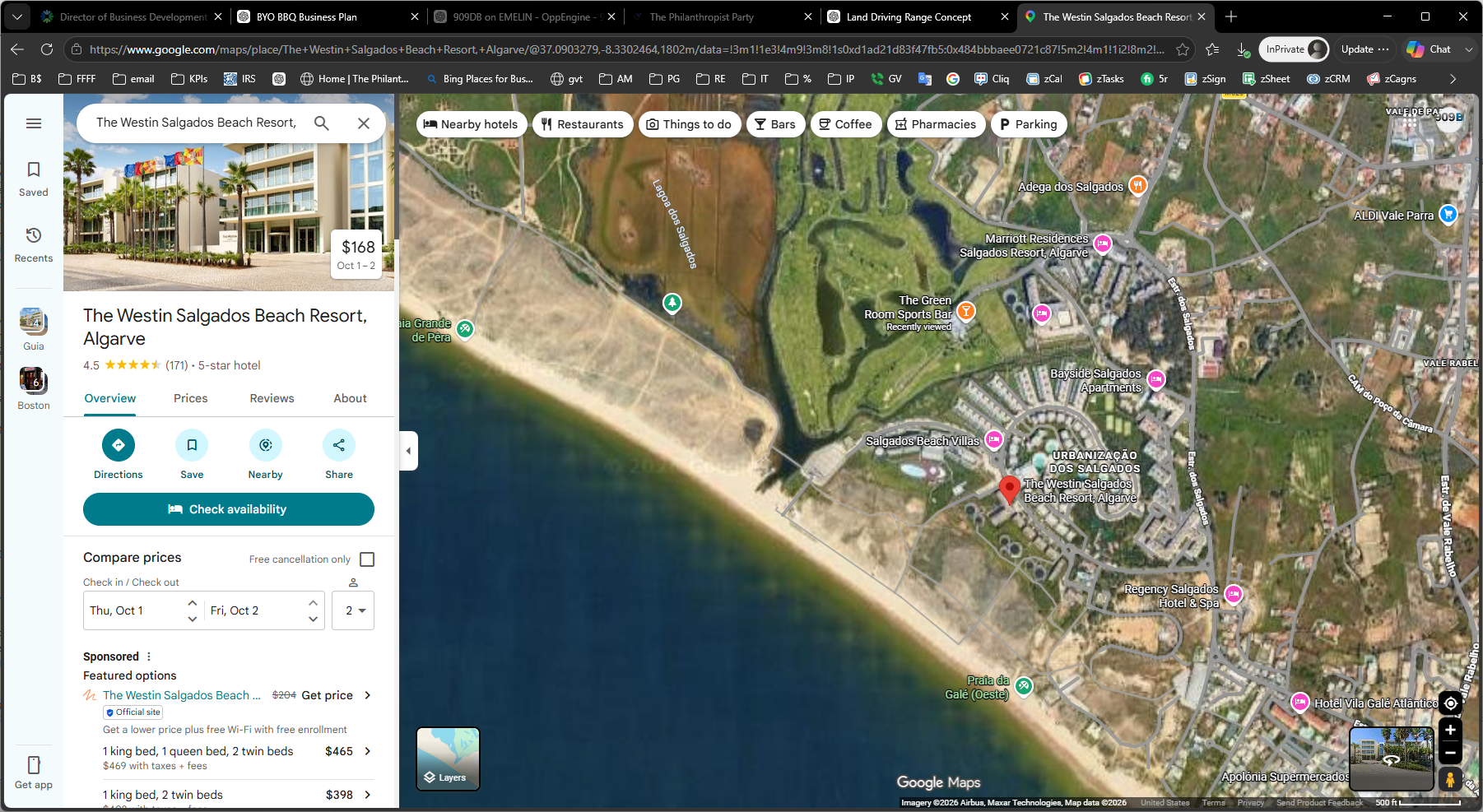Add page to favorites star

(1183, 49)
